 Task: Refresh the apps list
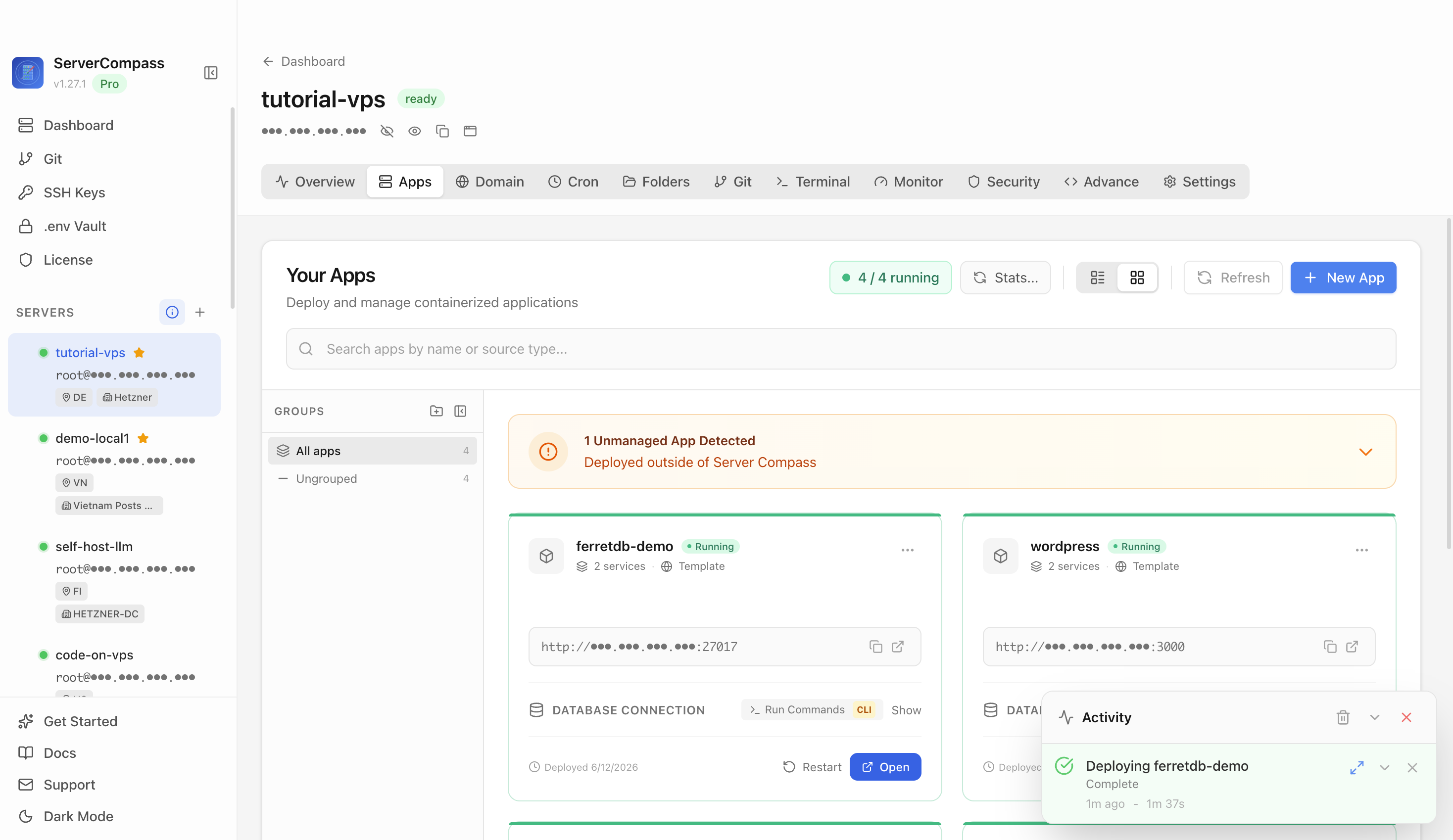pos(1233,278)
